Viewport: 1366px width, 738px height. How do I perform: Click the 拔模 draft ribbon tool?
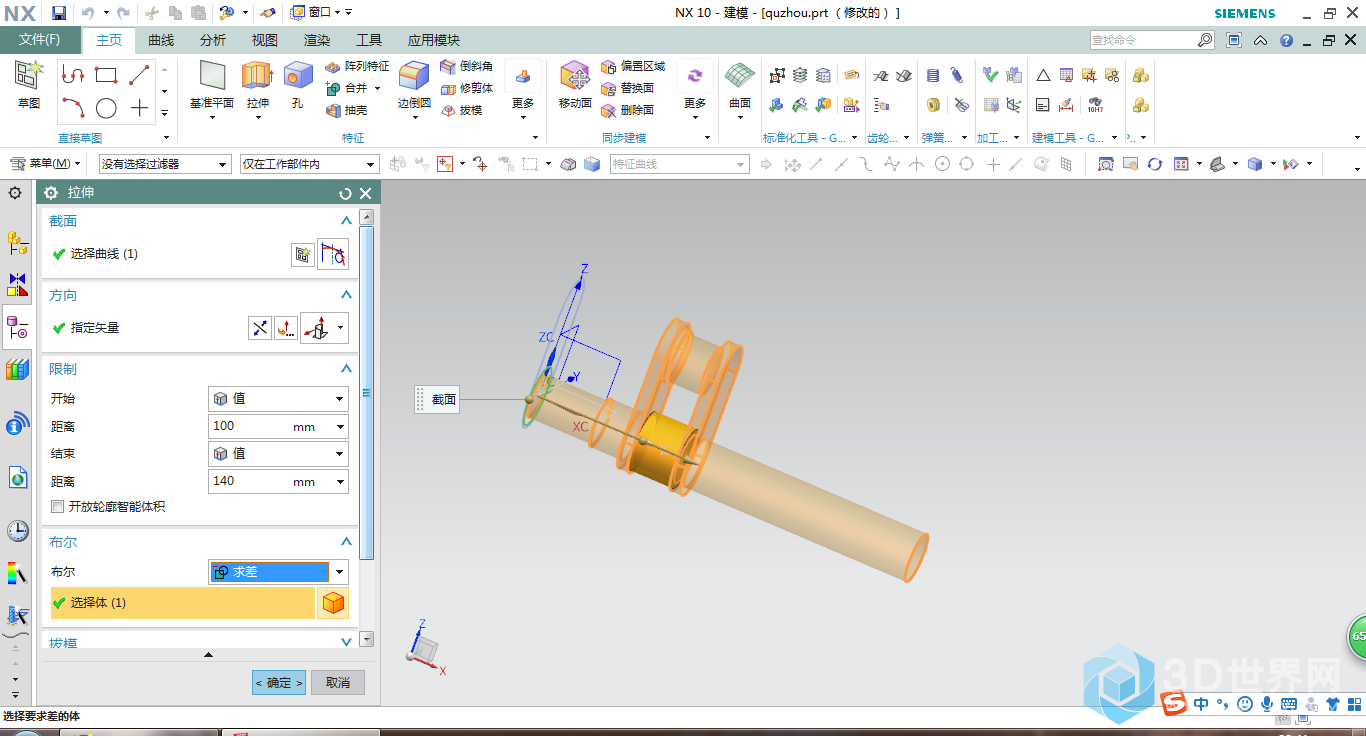[x=461, y=110]
